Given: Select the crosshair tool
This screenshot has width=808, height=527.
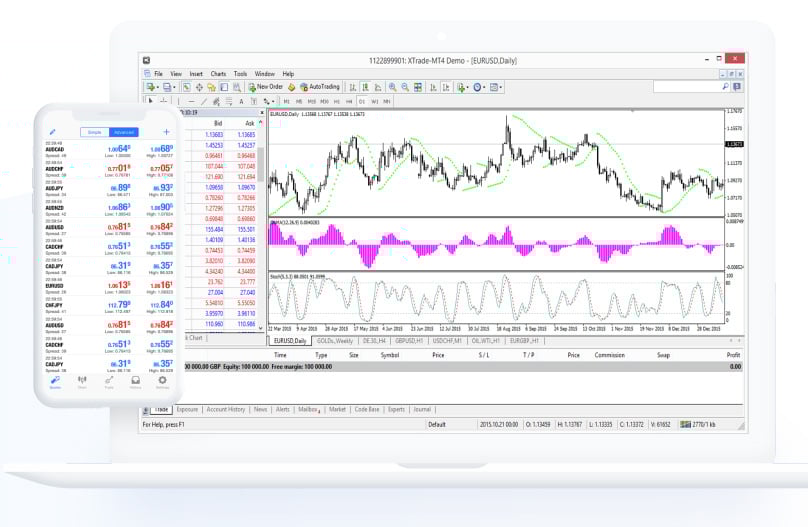Looking at the screenshot, I should 163,101.
